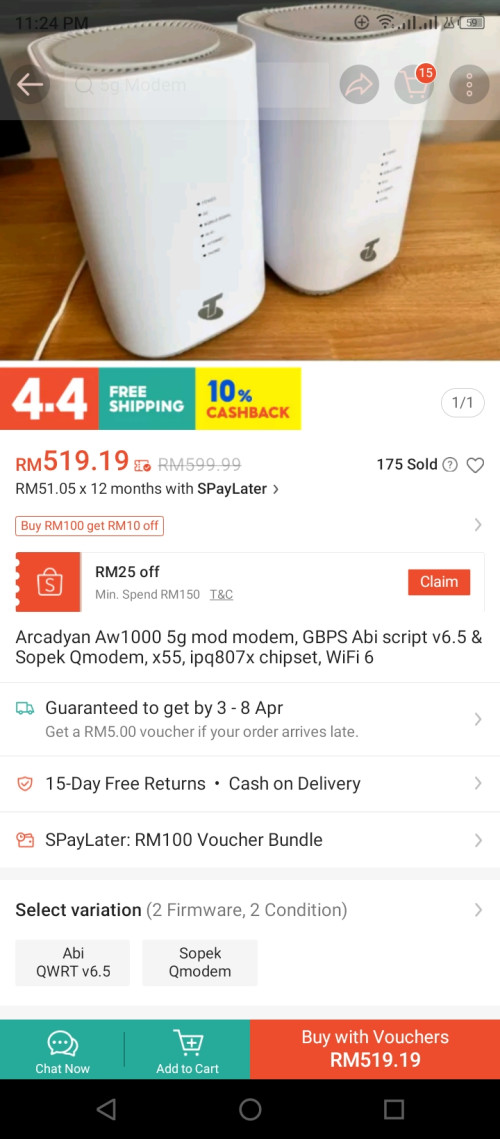Add the modem to cart
Screen dimensions: 500x1139
coord(188,1050)
